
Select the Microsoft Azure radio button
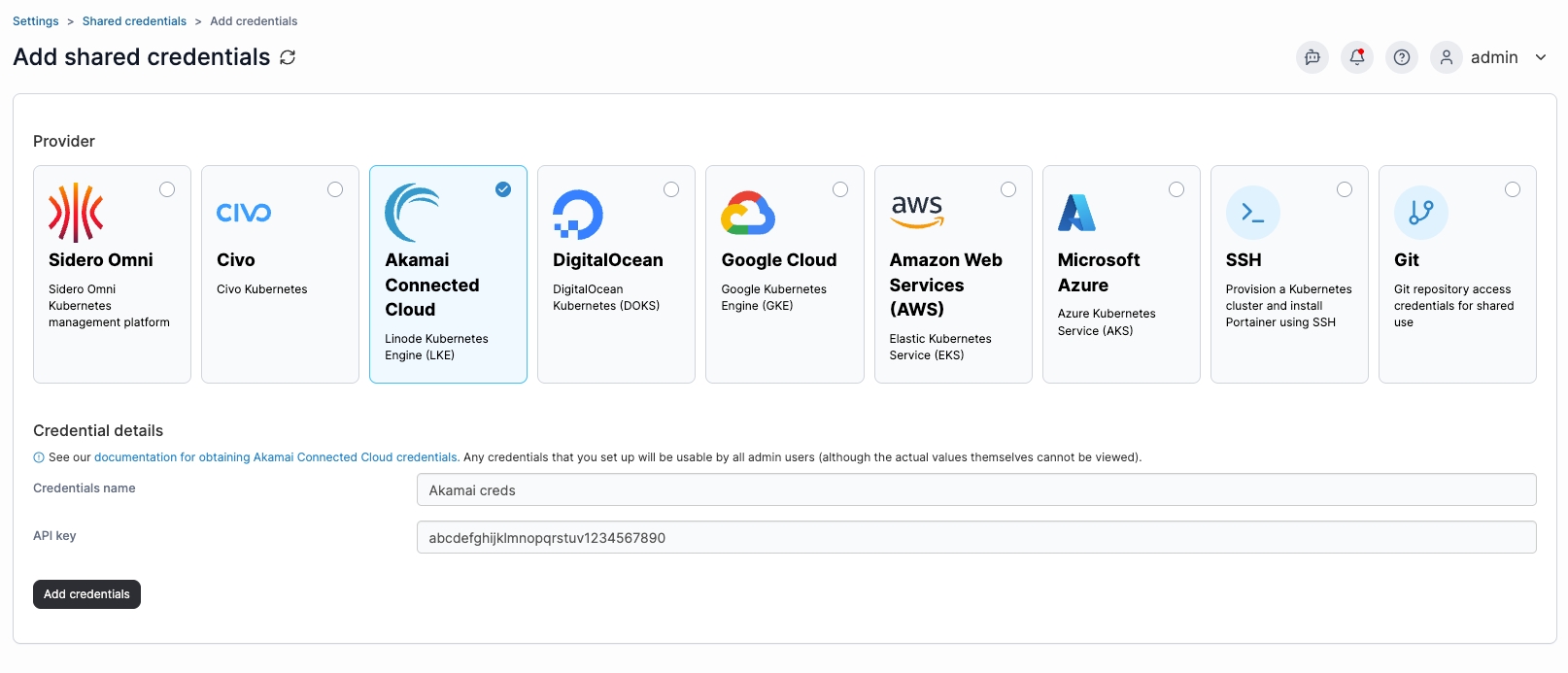(x=1176, y=189)
